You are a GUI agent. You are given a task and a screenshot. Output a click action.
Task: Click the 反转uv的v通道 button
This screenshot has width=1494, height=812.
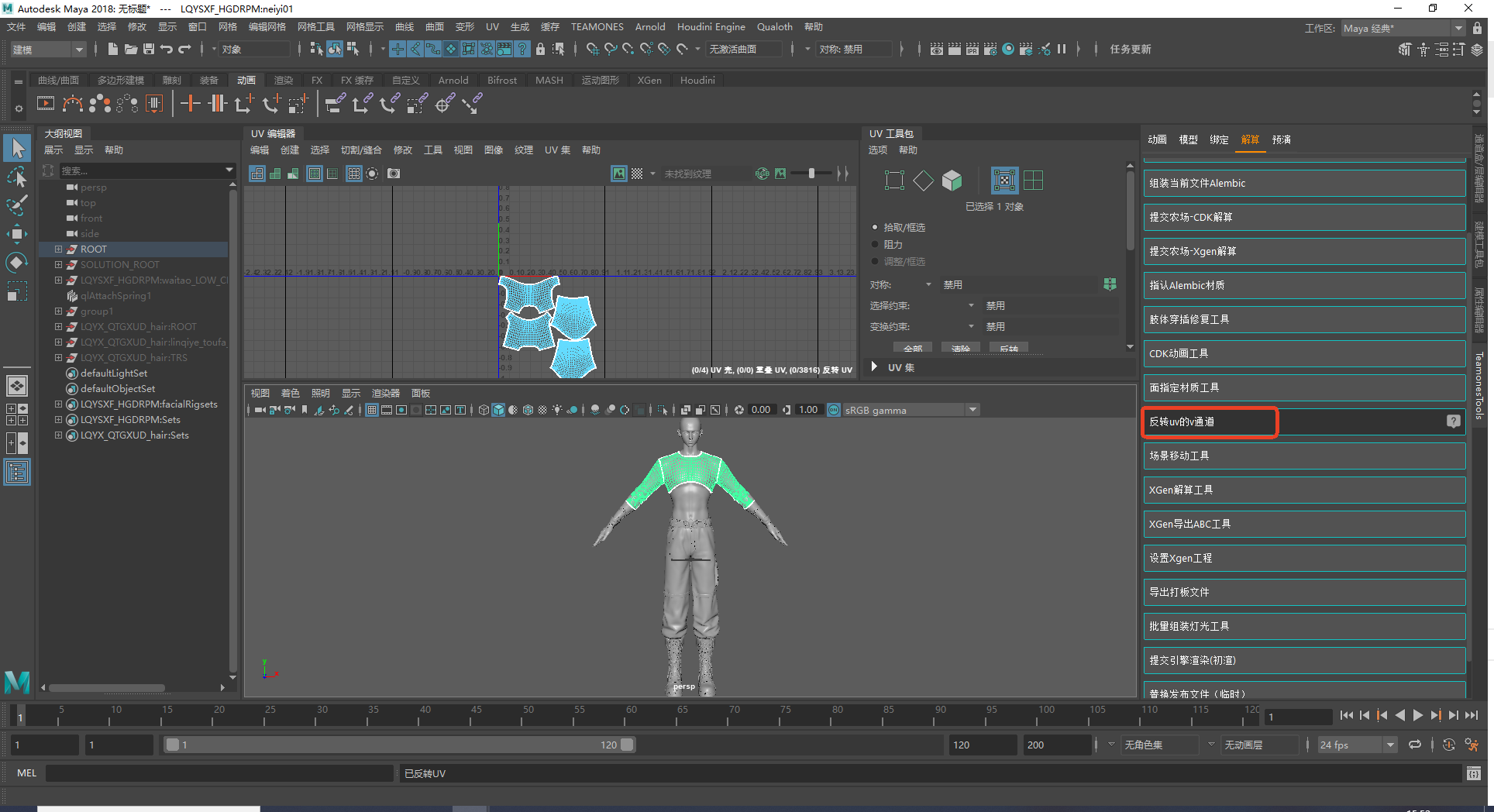click(1209, 421)
